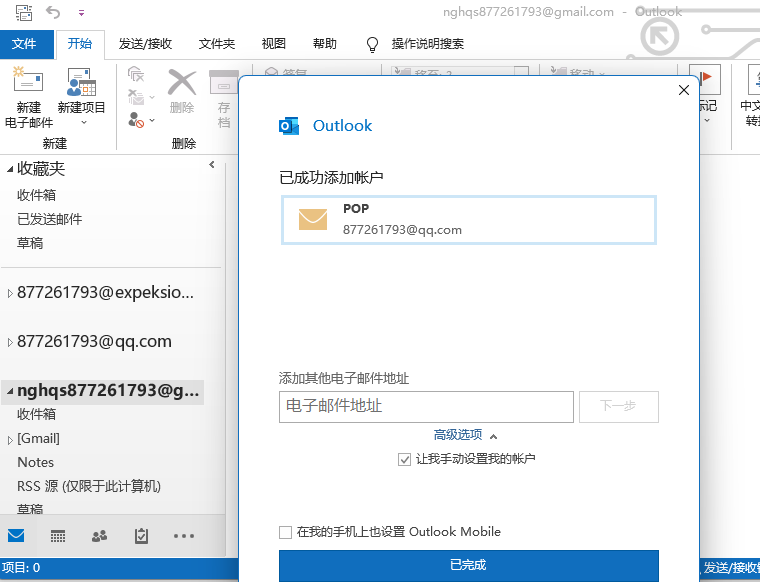Click the Outlook logo in the dialog
This screenshot has width=760, height=582.
click(289, 126)
